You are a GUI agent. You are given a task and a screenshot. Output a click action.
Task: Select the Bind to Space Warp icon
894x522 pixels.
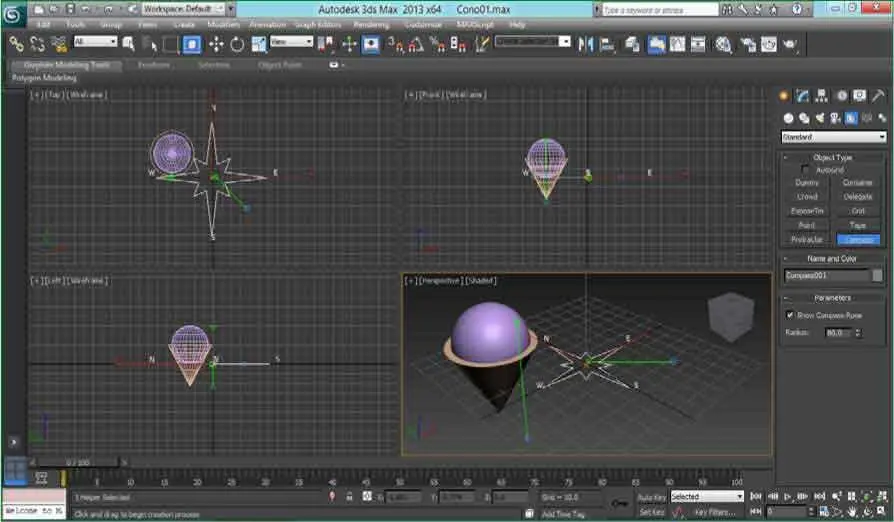pos(58,44)
